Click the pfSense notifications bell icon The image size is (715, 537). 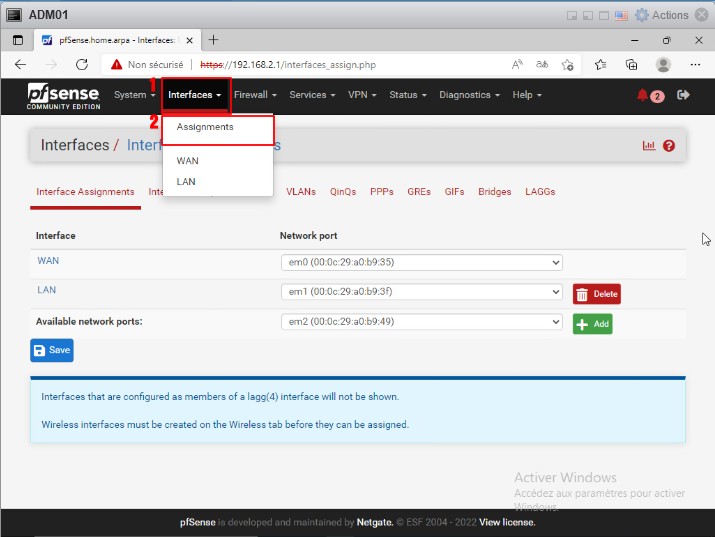tap(643, 95)
